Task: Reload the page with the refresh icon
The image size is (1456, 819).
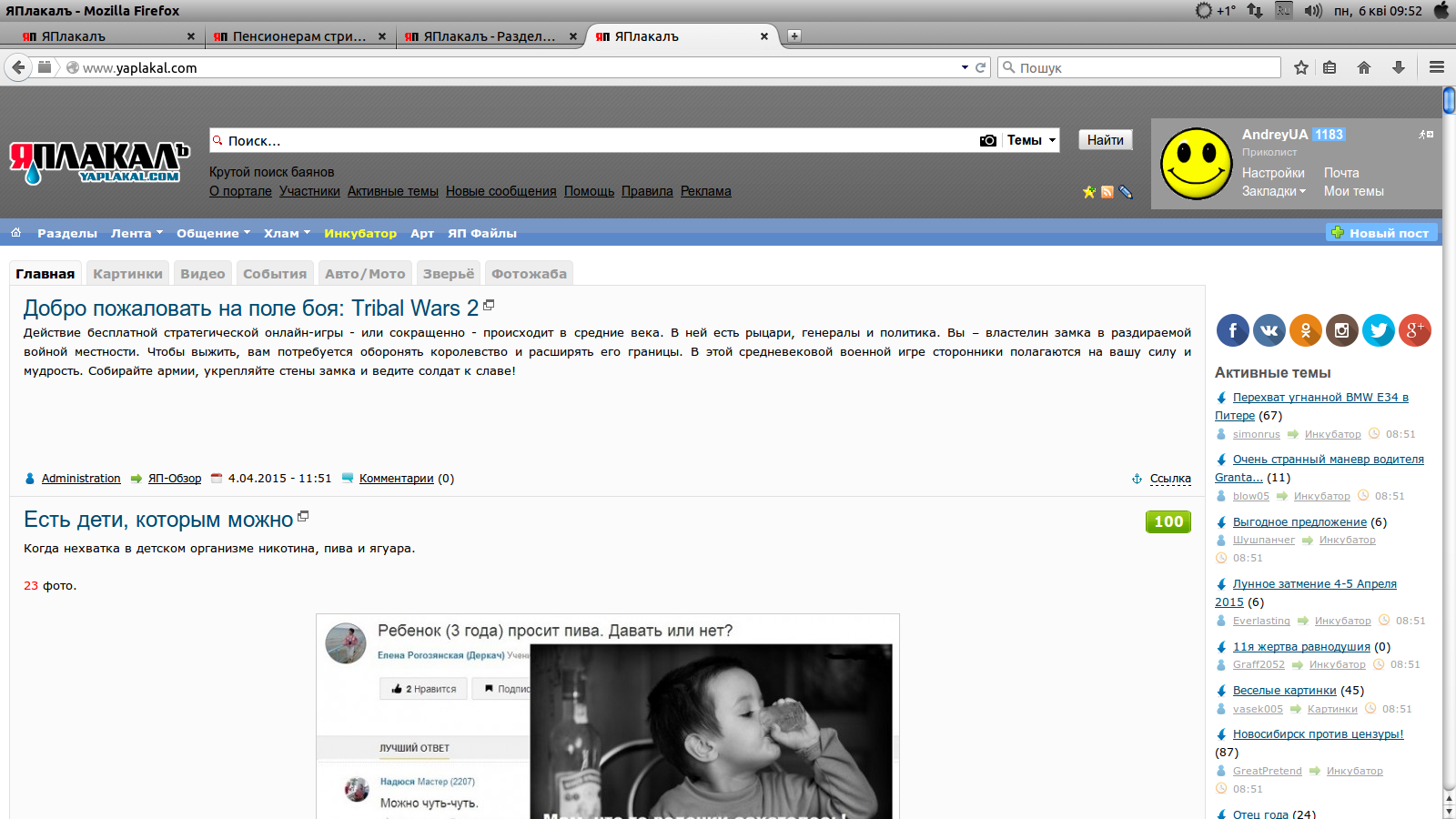Action: click(981, 67)
